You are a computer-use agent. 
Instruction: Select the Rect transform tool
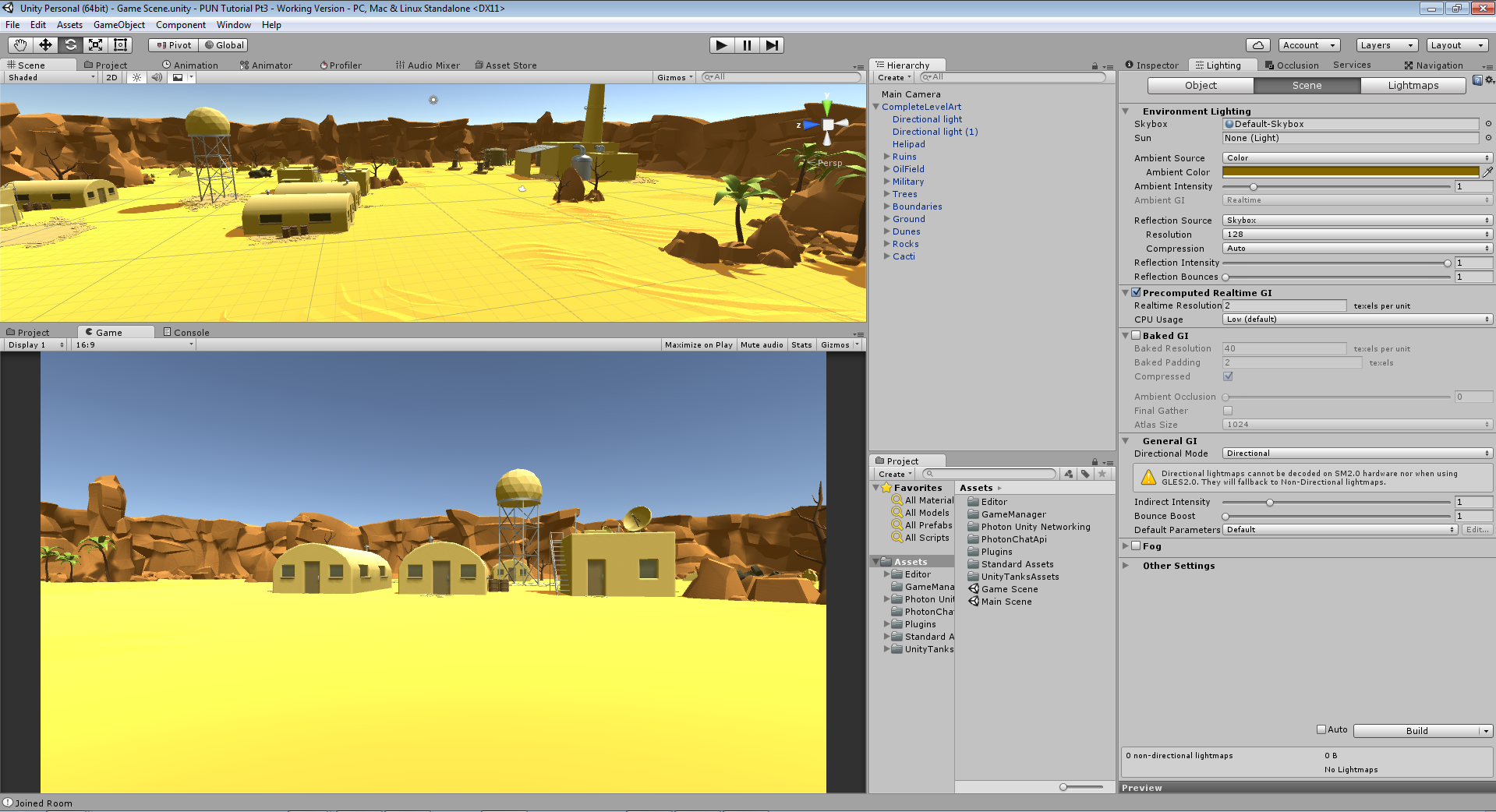pos(120,45)
